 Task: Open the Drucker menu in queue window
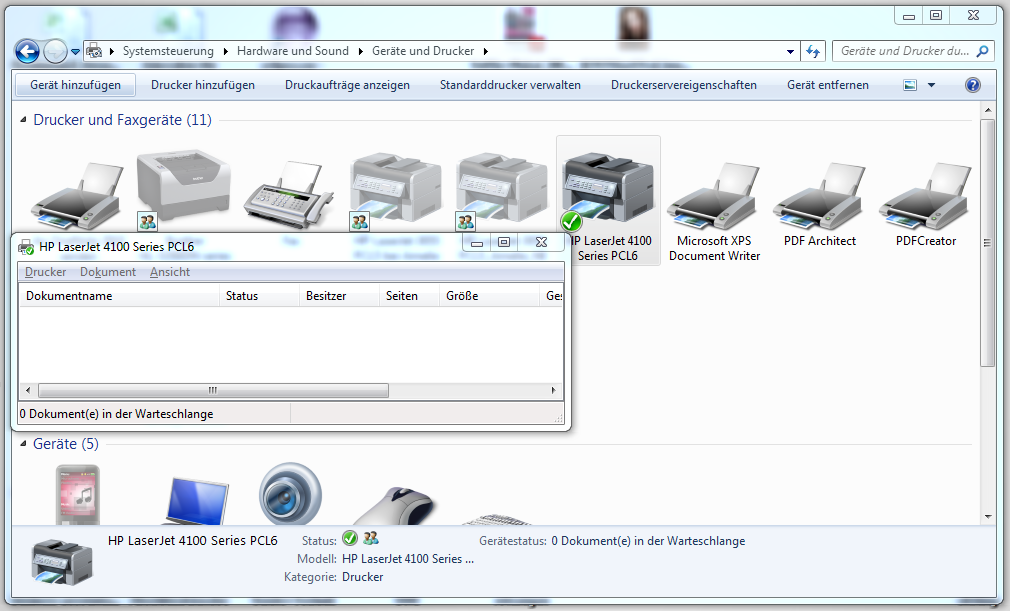tap(46, 272)
